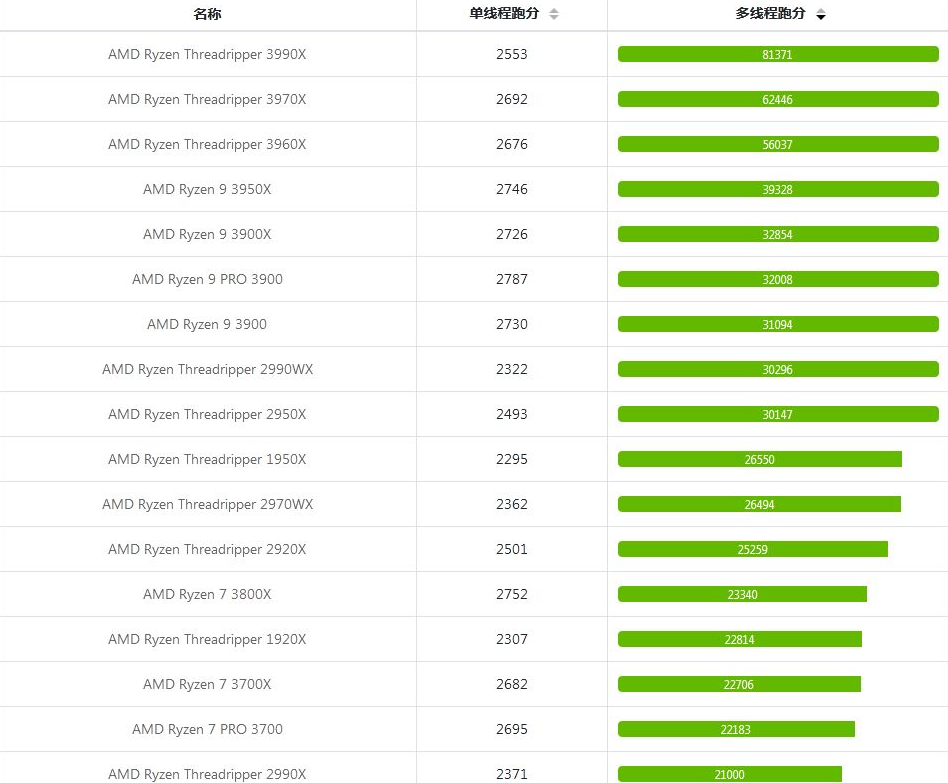Sort by the 单线程跑分 column header

504,14
